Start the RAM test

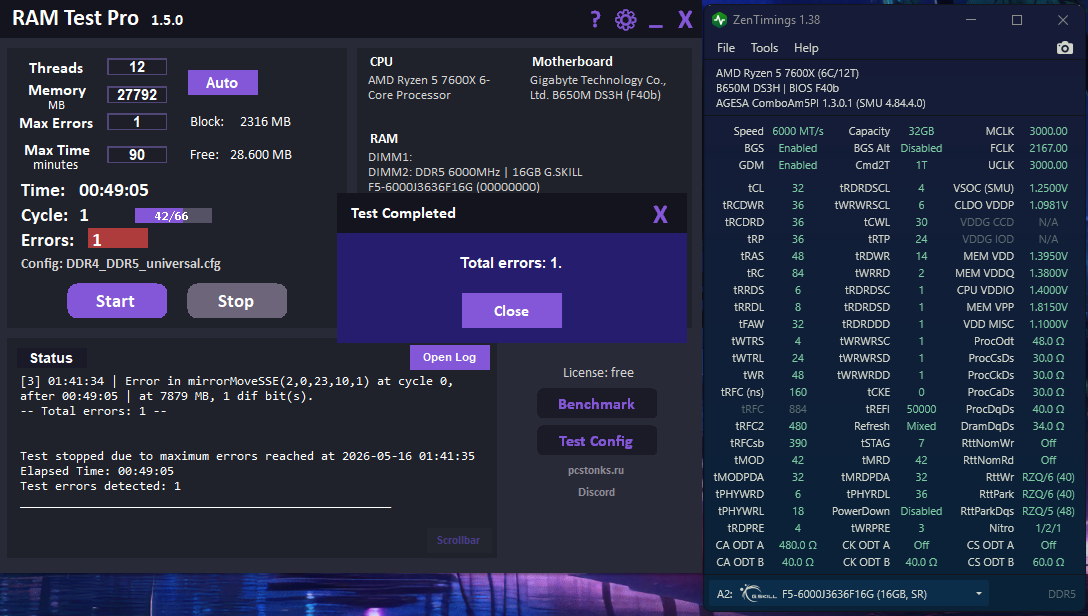(x=117, y=300)
